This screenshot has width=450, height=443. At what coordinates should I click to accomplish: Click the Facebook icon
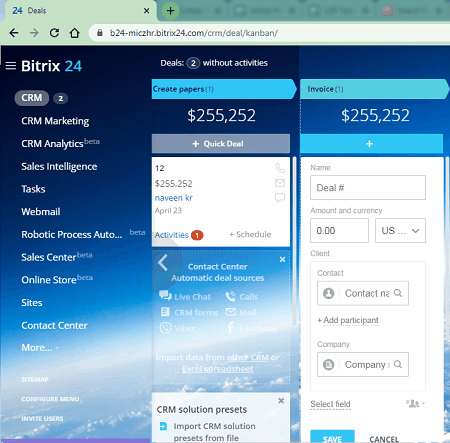230,328
